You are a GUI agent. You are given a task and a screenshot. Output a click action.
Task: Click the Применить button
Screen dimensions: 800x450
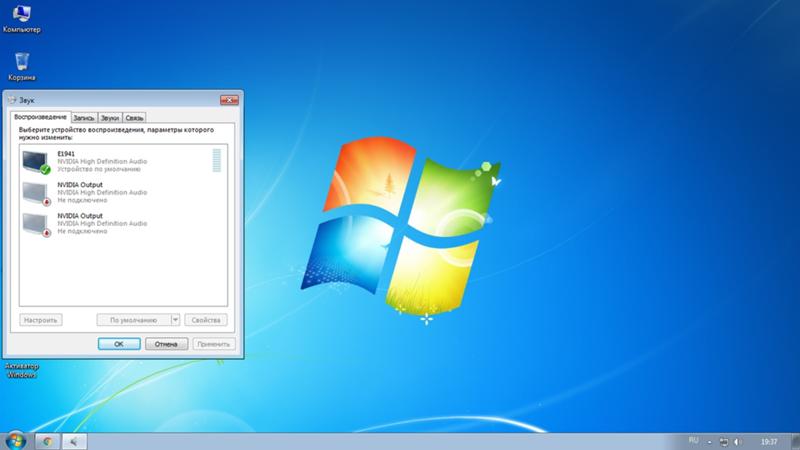(x=214, y=344)
